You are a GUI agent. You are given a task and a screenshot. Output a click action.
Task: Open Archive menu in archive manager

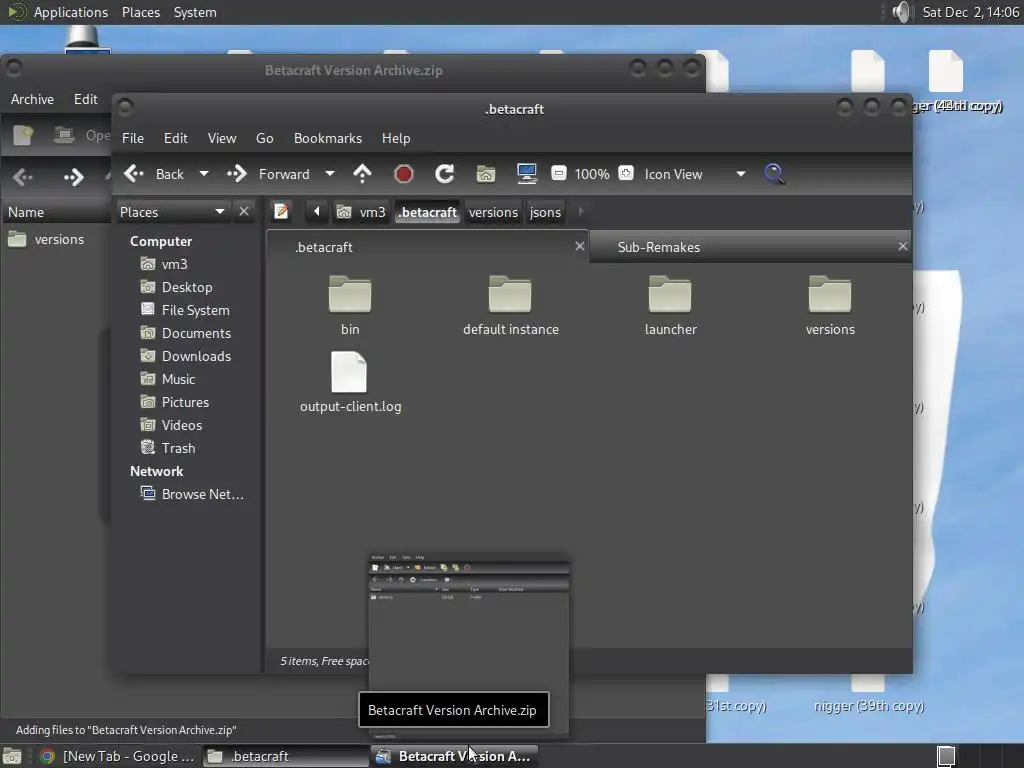pos(32,99)
